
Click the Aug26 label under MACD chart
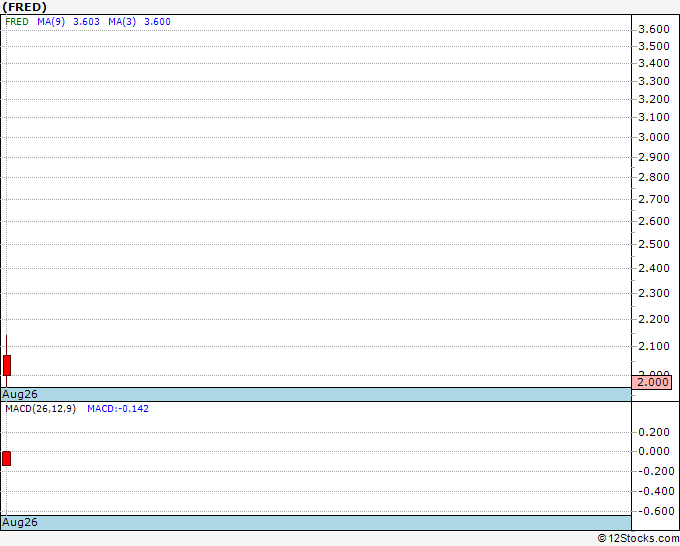click(20, 522)
